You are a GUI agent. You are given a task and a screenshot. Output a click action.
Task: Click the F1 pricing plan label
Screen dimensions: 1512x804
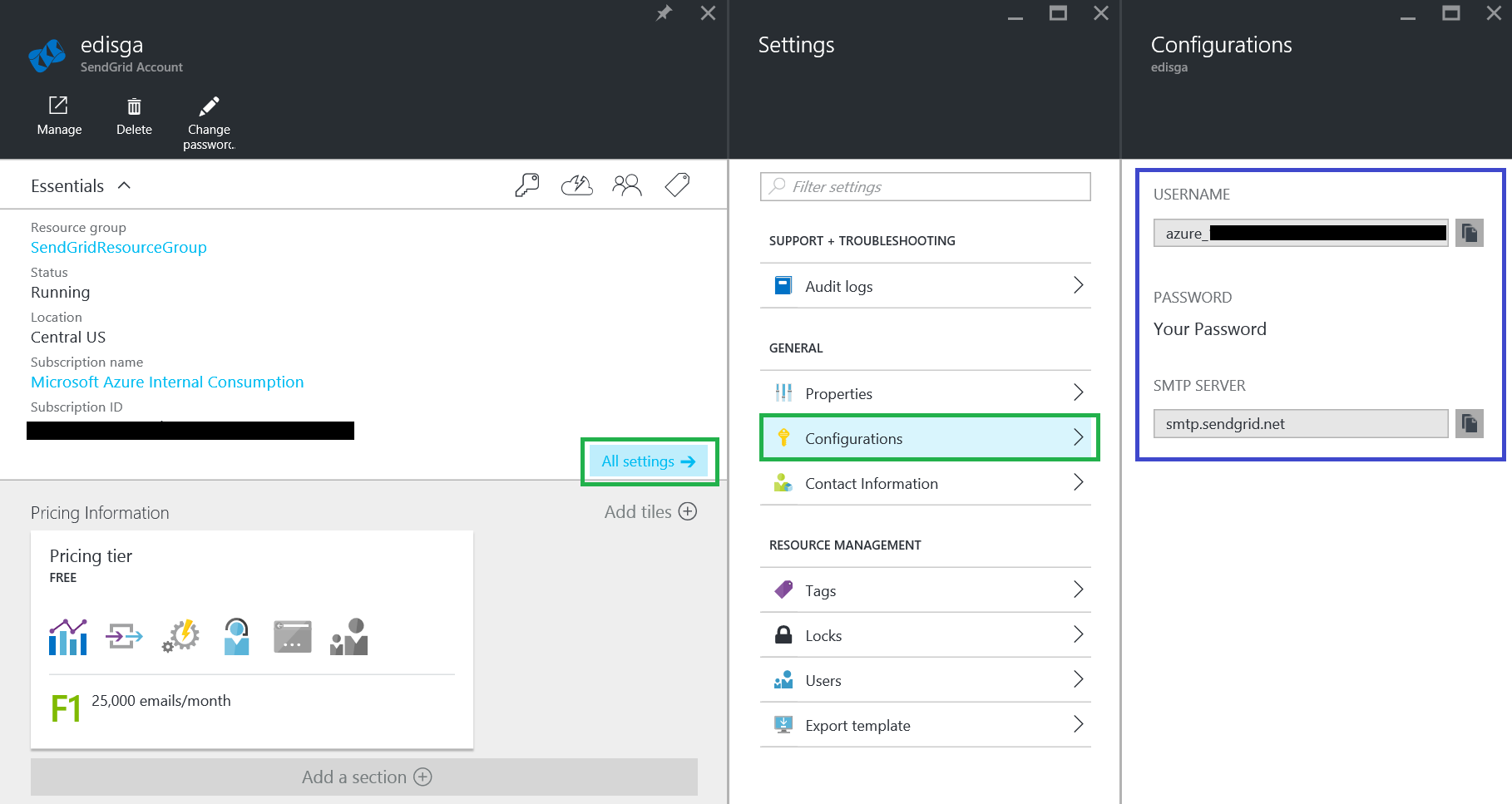pos(66,708)
